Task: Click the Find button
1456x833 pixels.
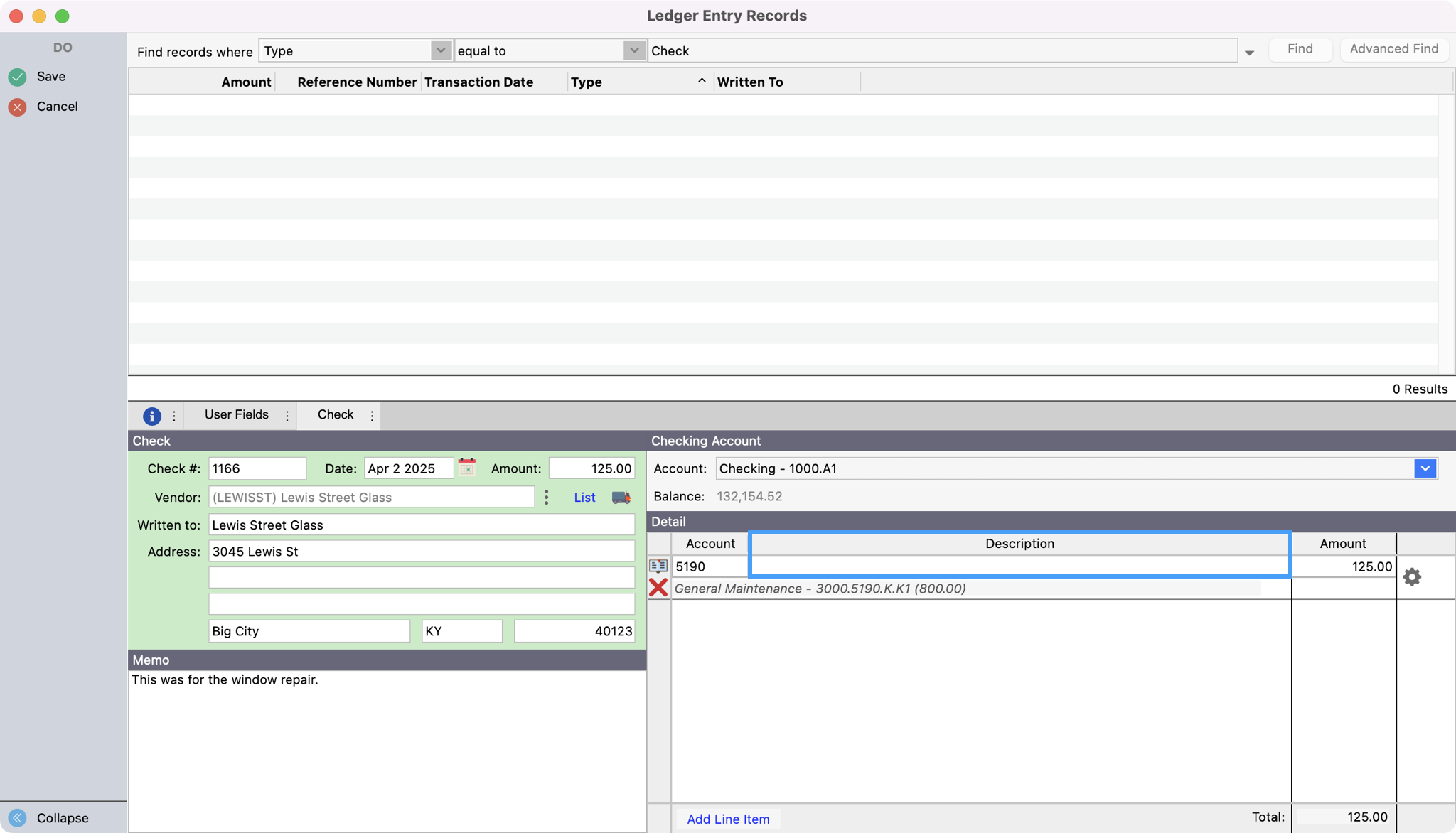Action: click(1300, 49)
